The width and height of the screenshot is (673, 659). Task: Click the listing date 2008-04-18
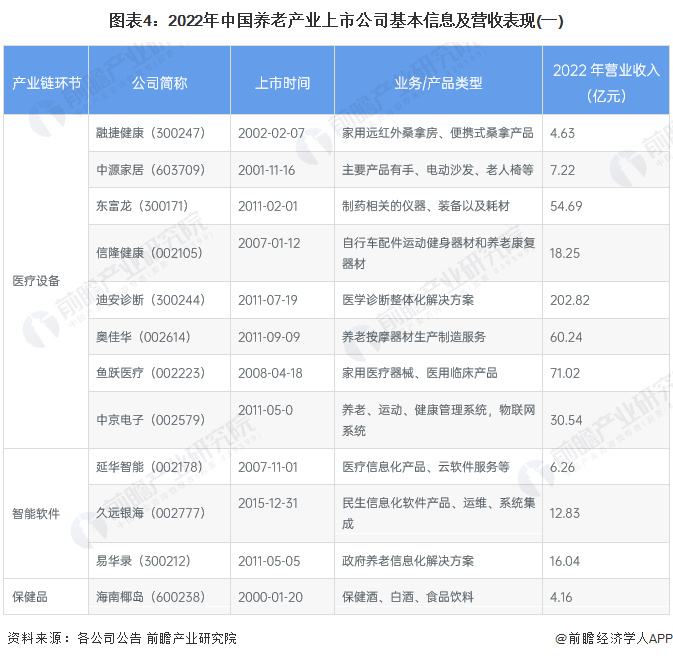(x=270, y=374)
